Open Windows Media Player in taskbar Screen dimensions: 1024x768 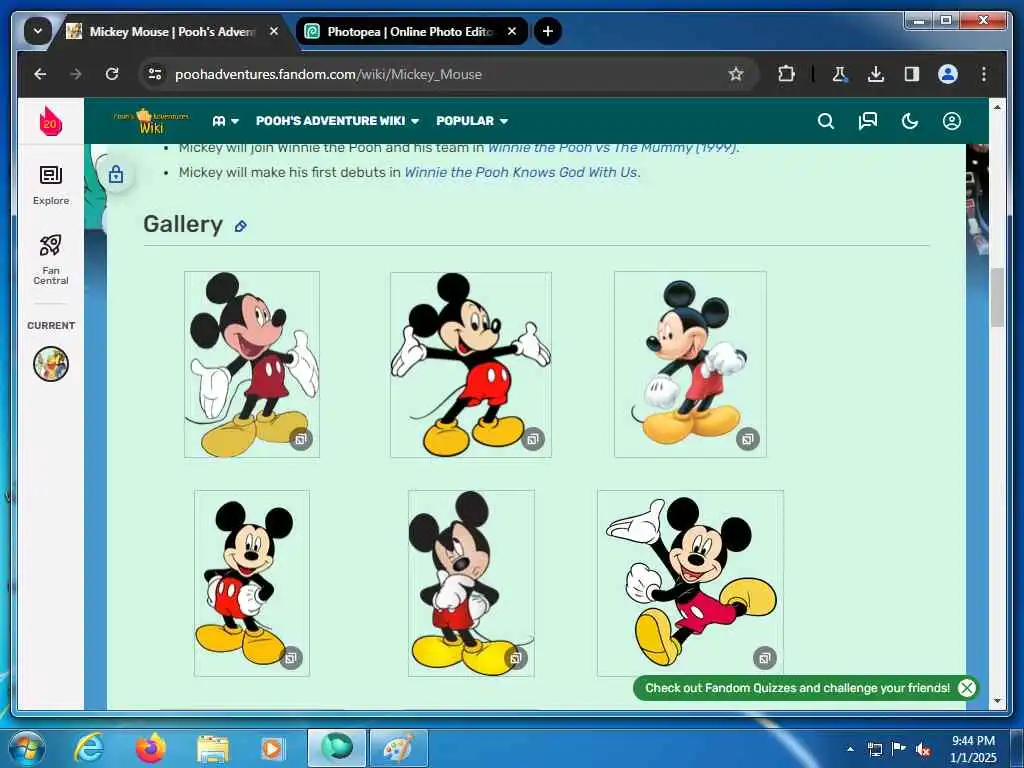coord(272,748)
